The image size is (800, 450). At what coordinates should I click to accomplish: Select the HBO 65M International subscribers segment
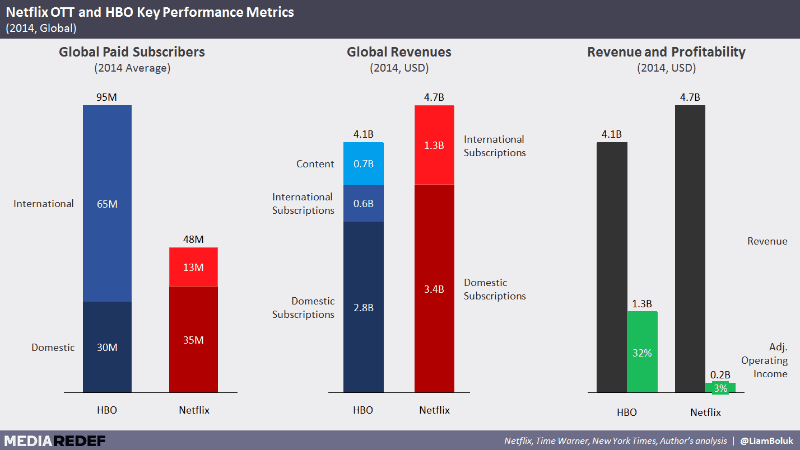(107, 204)
